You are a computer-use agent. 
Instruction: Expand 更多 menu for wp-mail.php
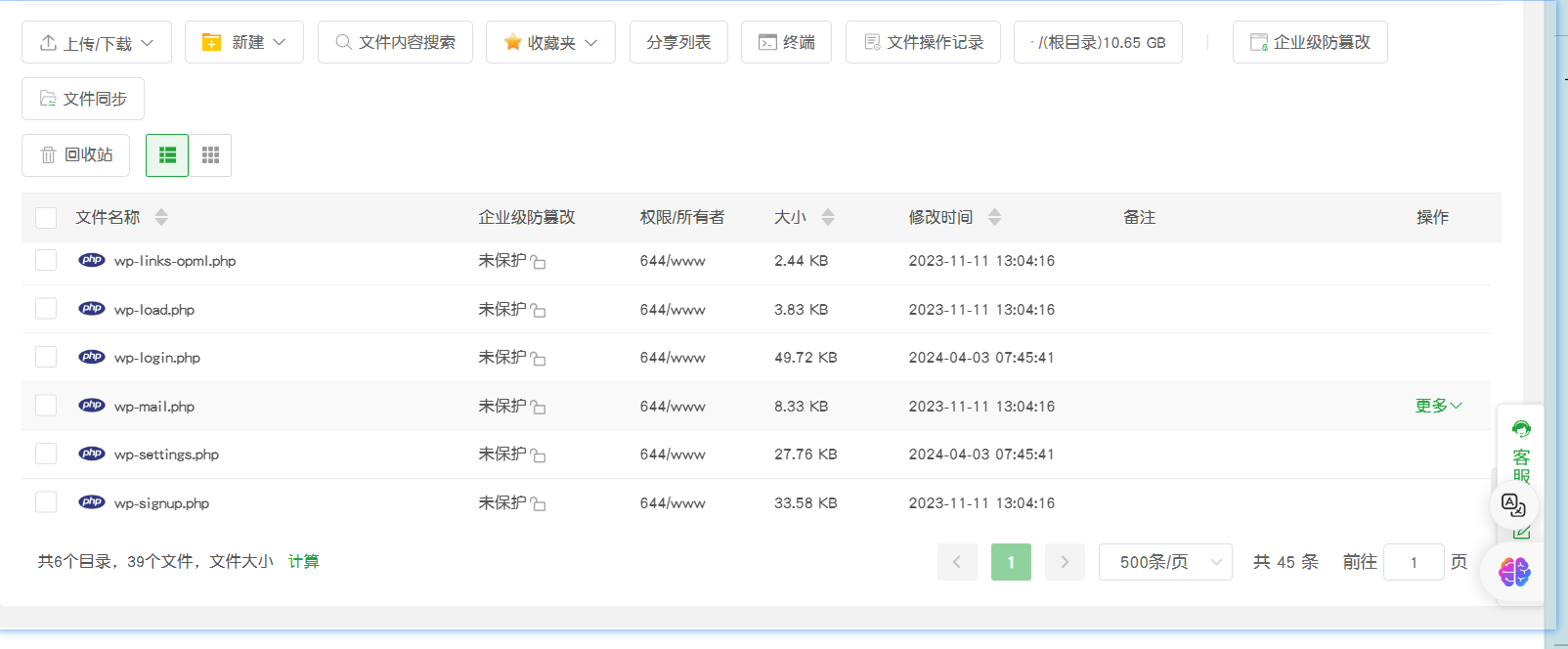pos(1438,406)
